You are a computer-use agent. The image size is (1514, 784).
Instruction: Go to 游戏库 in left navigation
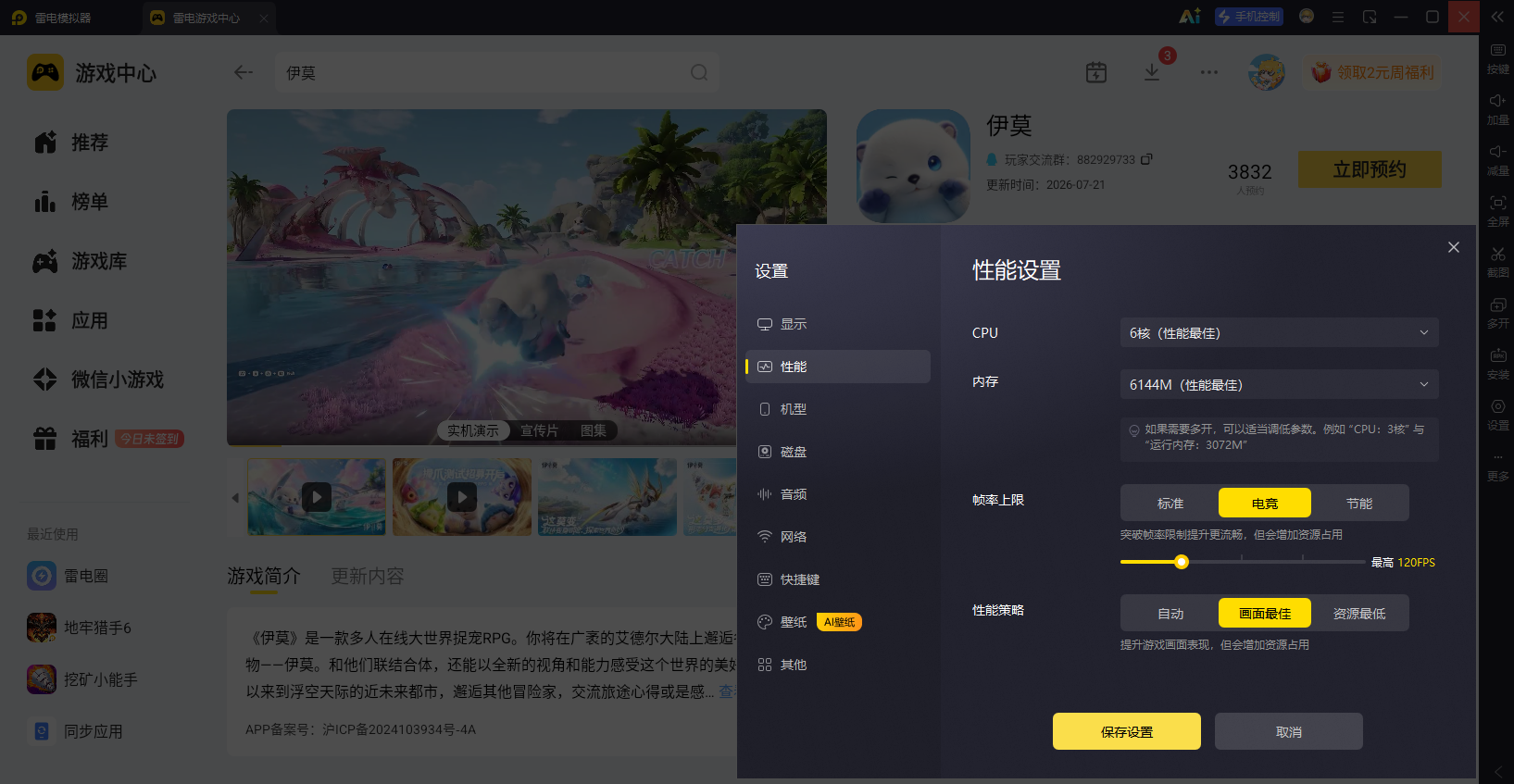[81, 261]
